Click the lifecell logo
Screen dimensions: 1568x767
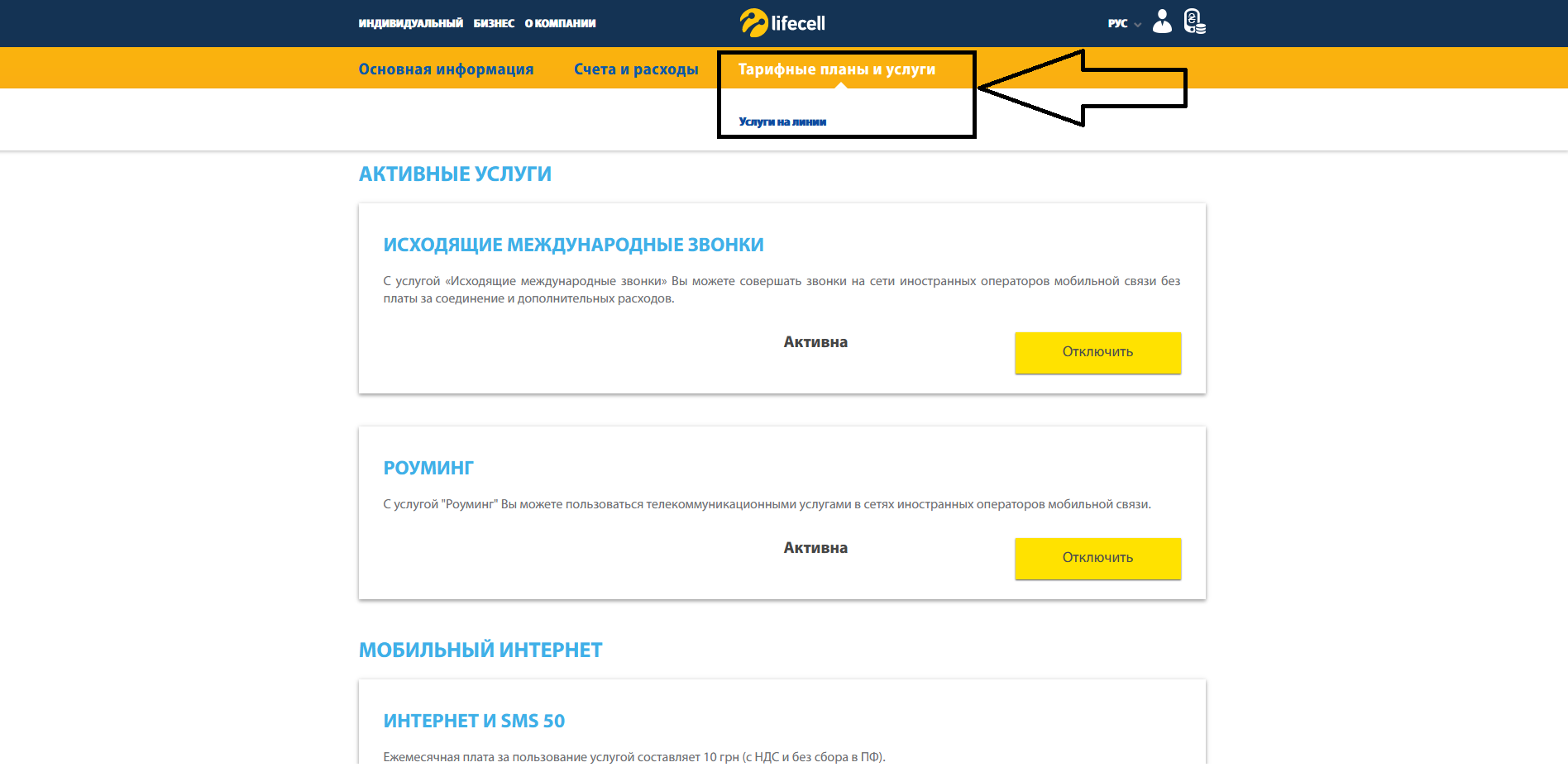tap(782, 23)
